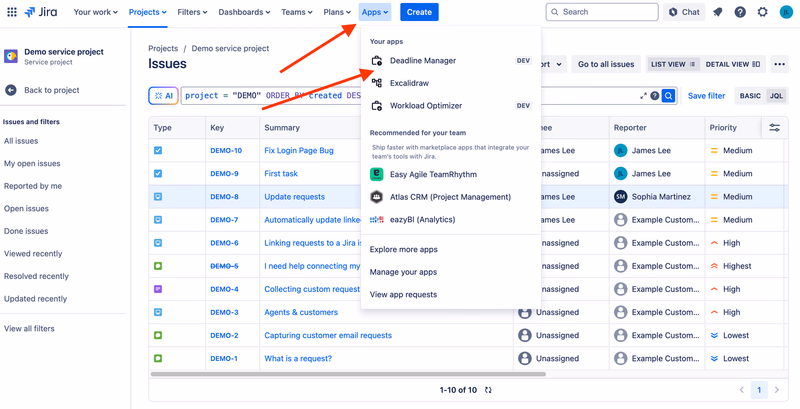The width and height of the screenshot is (800, 409).
Task: Collapse the Apps dropdown
Action: (x=375, y=12)
